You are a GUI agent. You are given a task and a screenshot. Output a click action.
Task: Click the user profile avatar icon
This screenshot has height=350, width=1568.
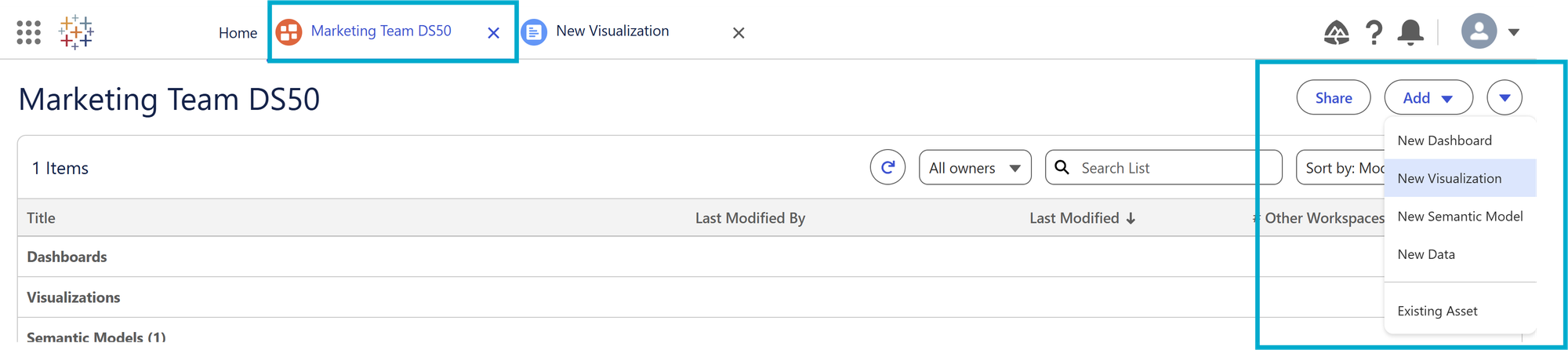(1479, 31)
